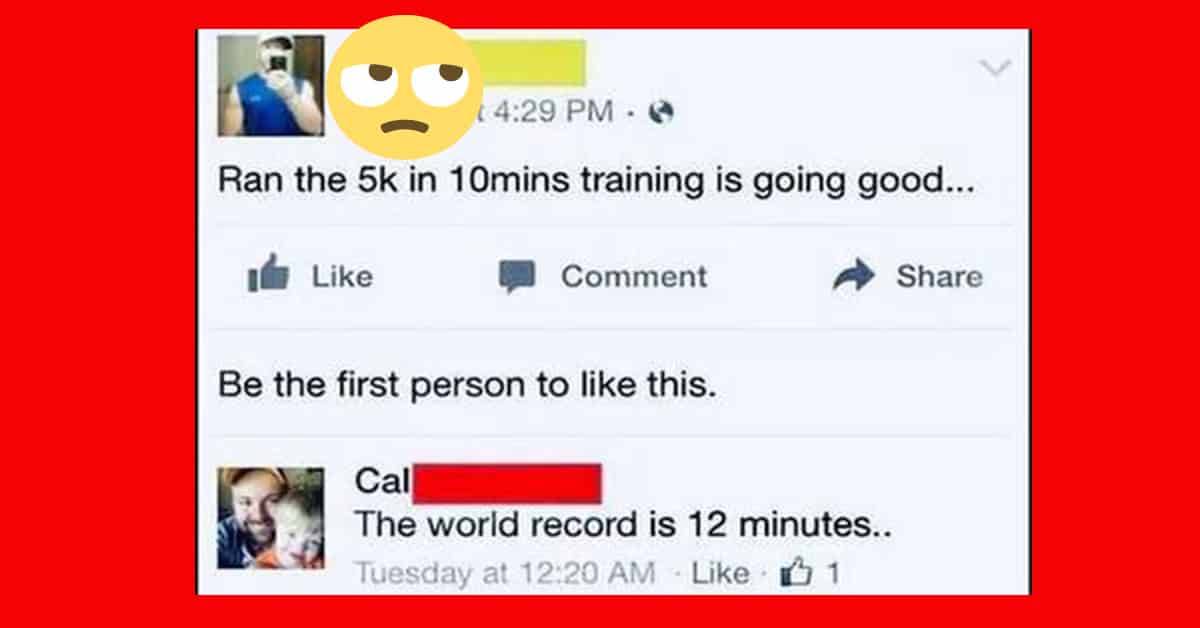
Task: Click the Like button label under the post
Action: 342,276
